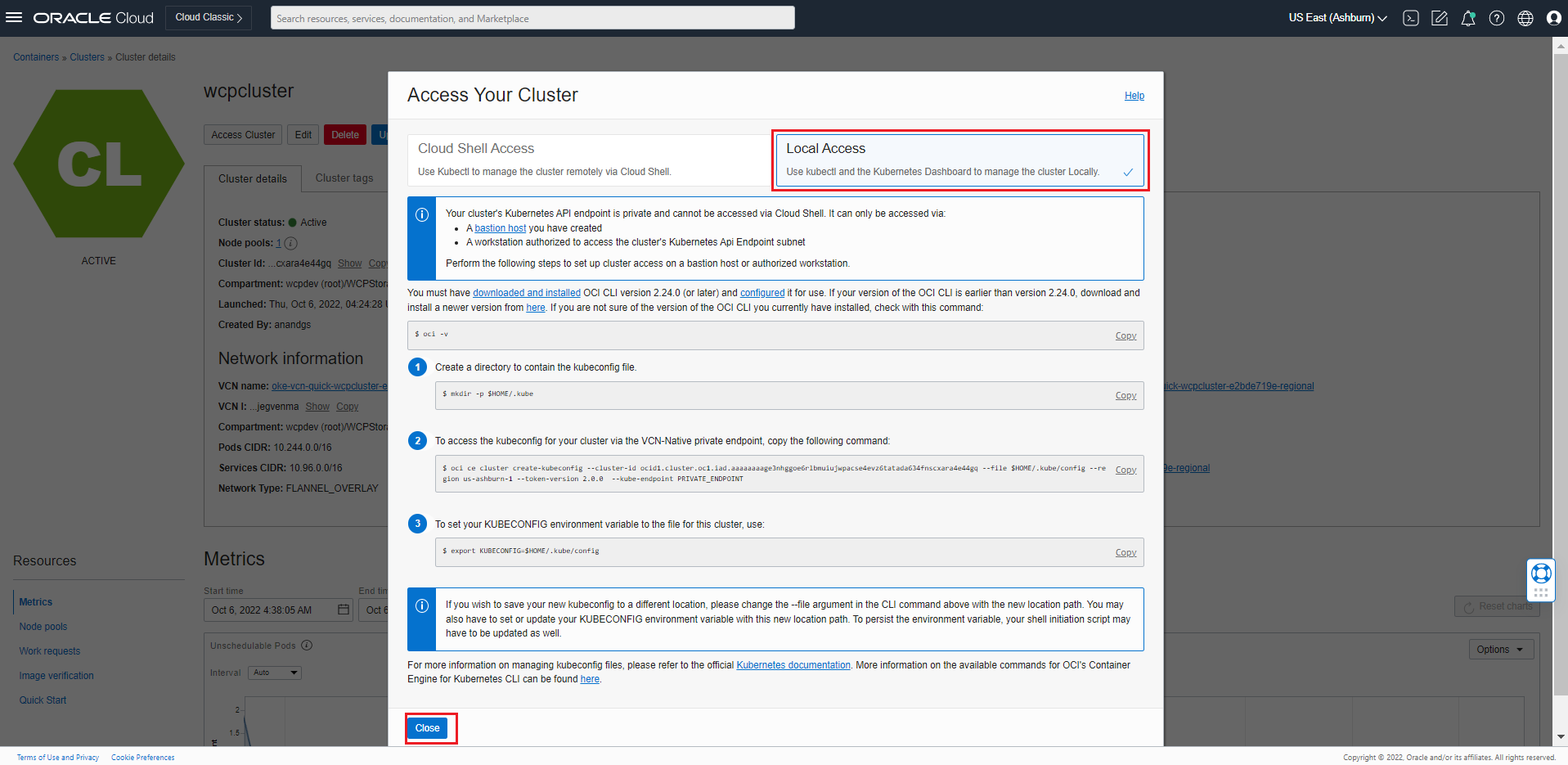Open Cookie Preferences link
The width and height of the screenshot is (1568, 765).
tap(143, 758)
